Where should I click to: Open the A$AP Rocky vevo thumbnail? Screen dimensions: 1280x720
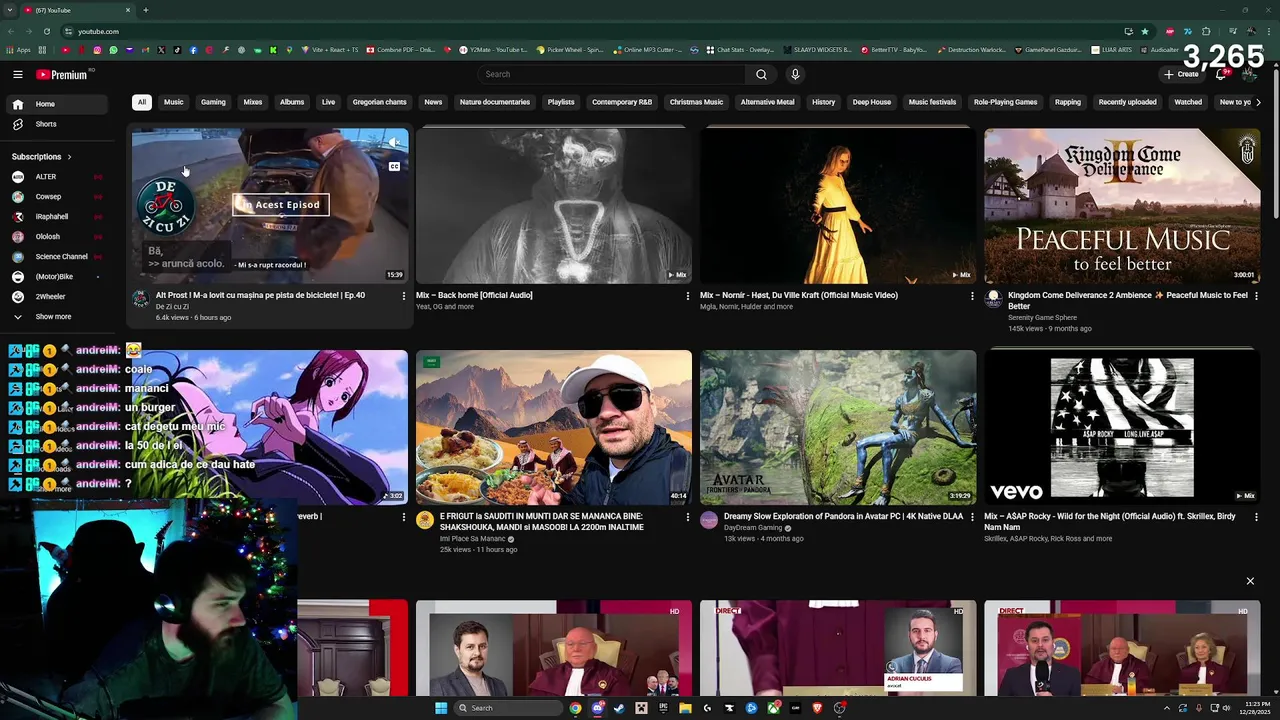[x=1122, y=427]
